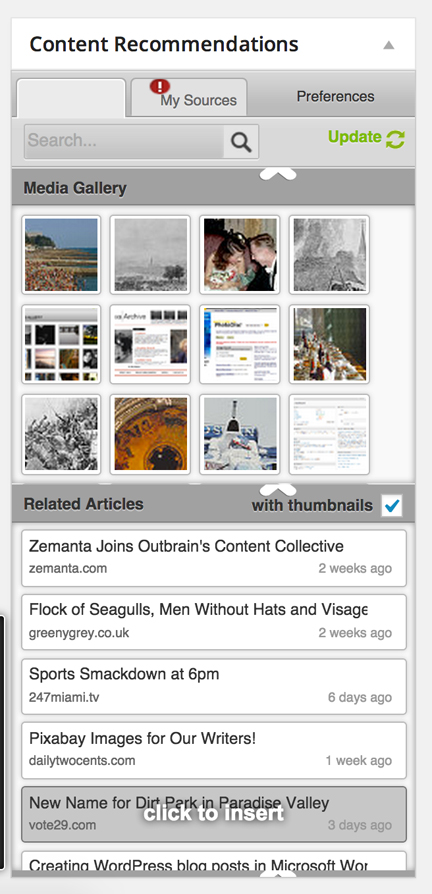
Task: Collapse the Content Recommendations panel arrow
Action: [x=389, y=45]
